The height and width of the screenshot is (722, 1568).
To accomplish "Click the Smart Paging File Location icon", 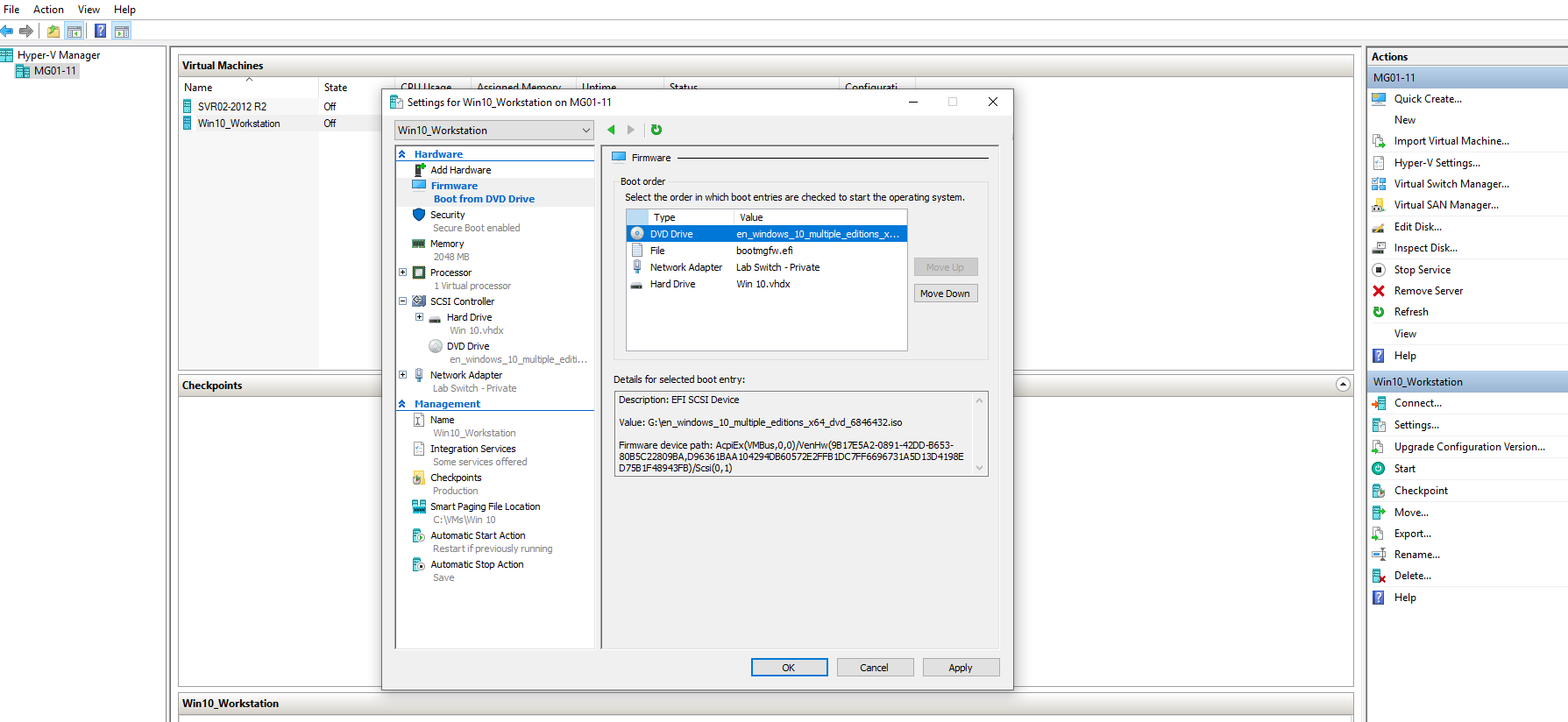I will pyautogui.click(x=419, y=506).
